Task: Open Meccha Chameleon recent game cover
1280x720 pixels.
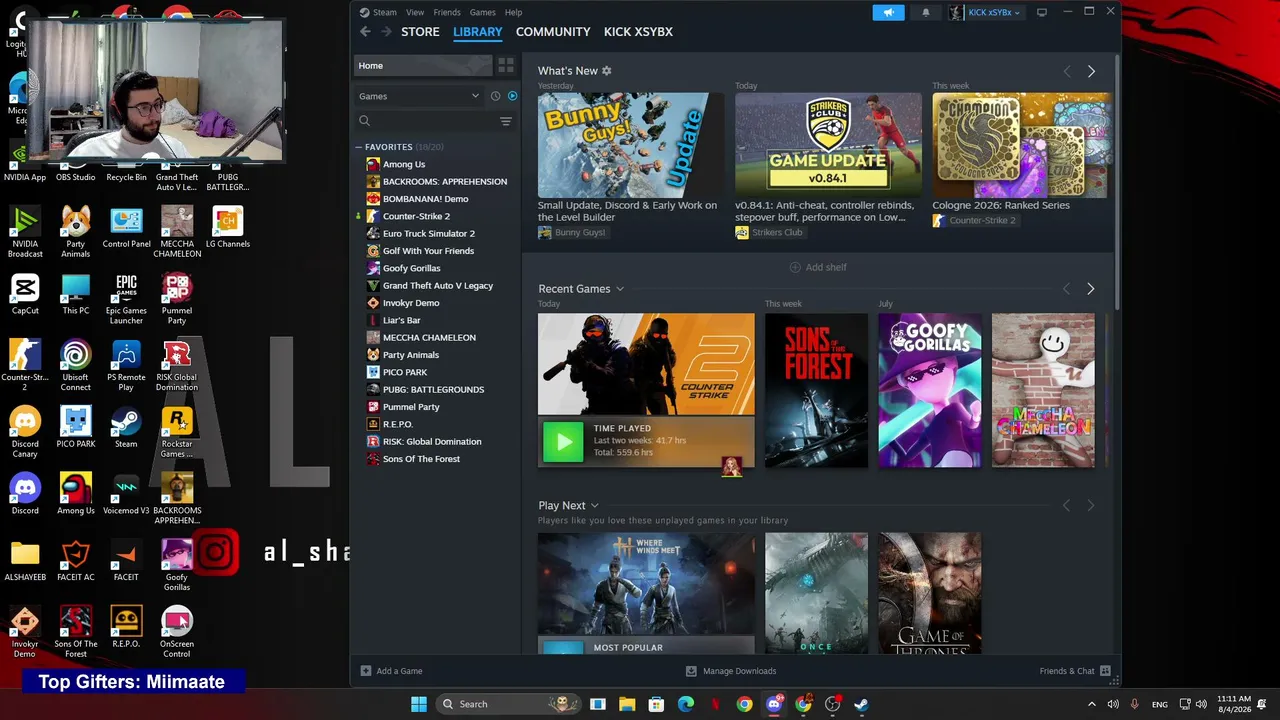Action: 1043,390
